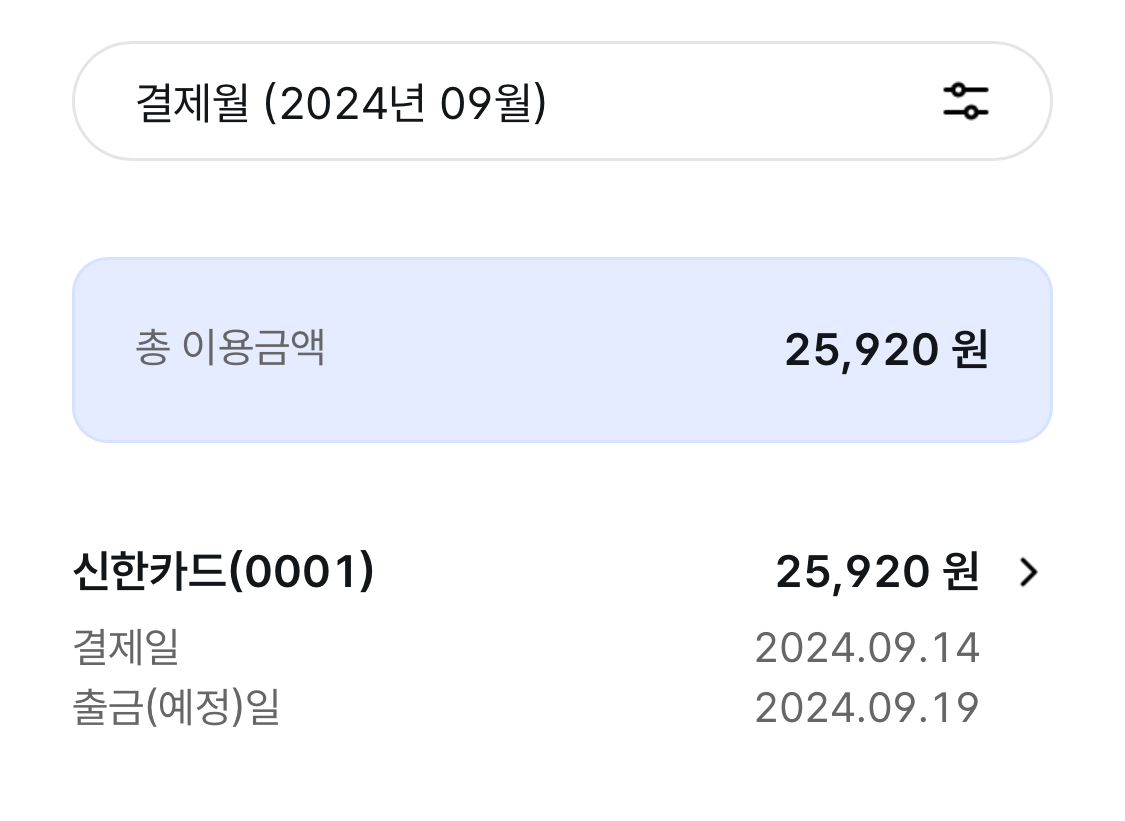
Task: Select the (2024년 09월) month text
Action: [405, 103]
